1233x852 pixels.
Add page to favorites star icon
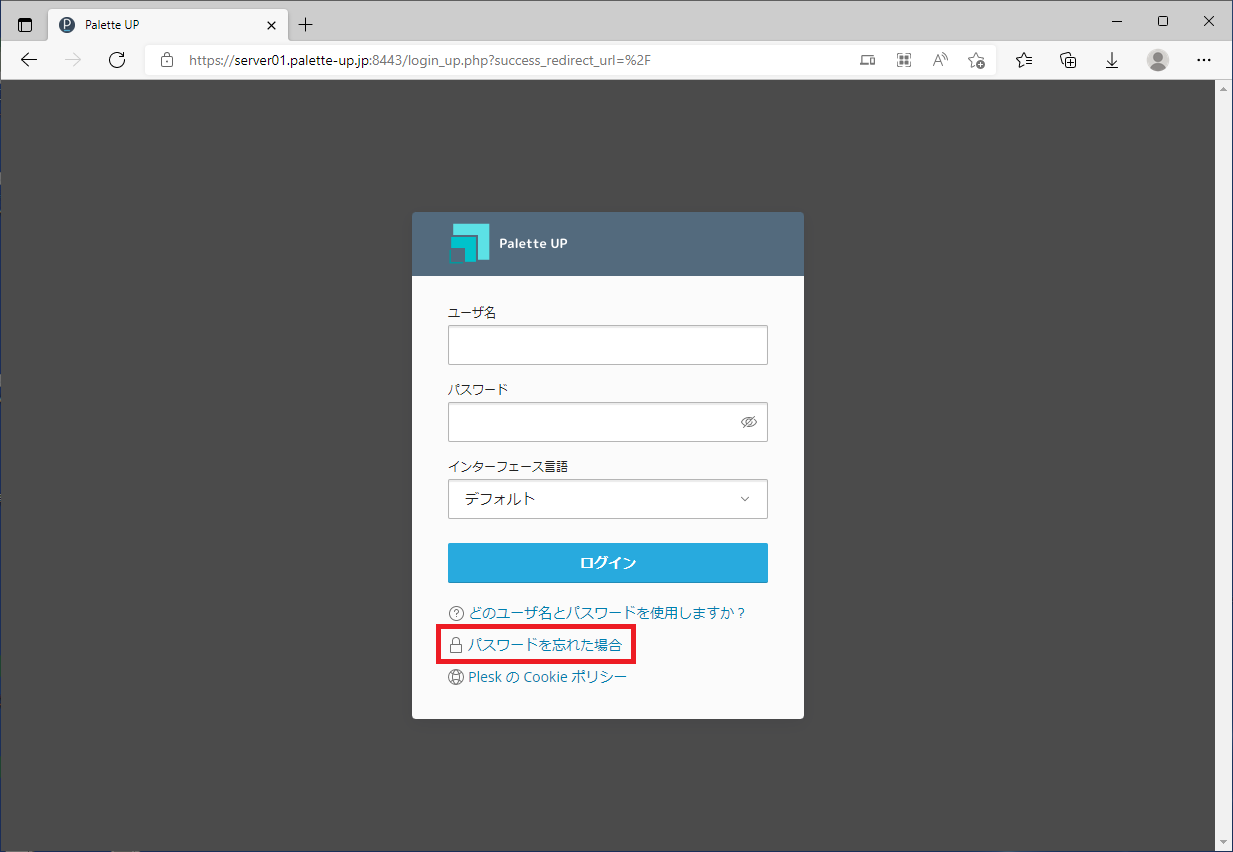(977, 60)
